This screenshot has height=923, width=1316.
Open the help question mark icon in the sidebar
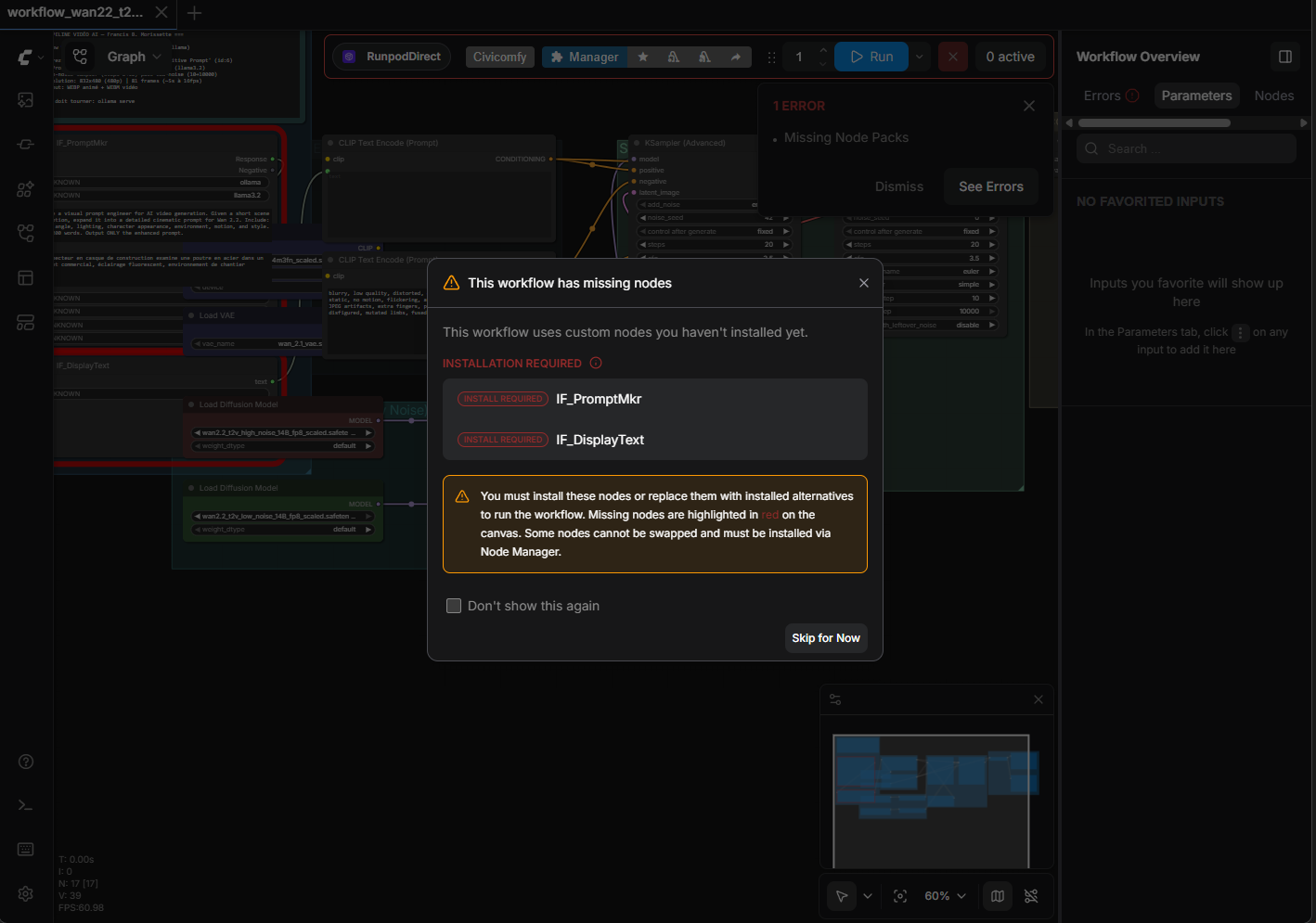(x=26, y=762)
